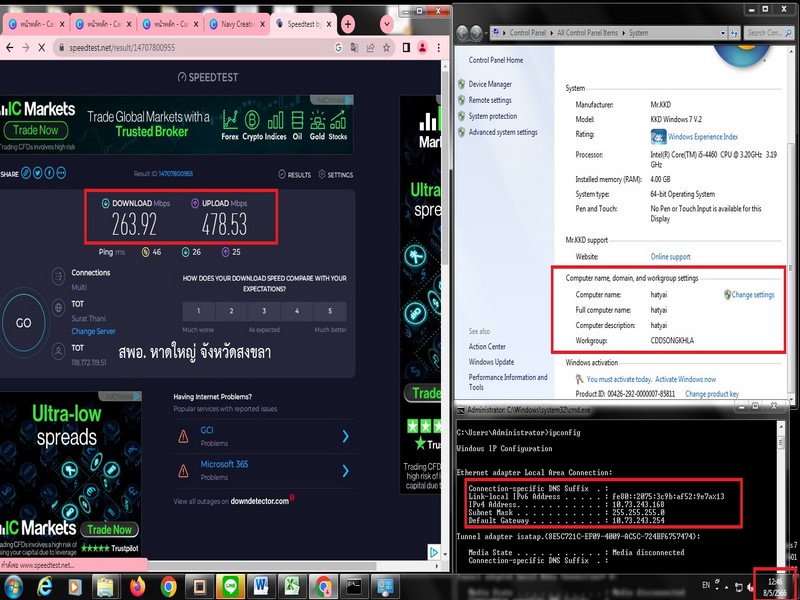Open Speedtest RESULTS page
Viewport: 800px width, 600px height.
click(x=294, y=174)
